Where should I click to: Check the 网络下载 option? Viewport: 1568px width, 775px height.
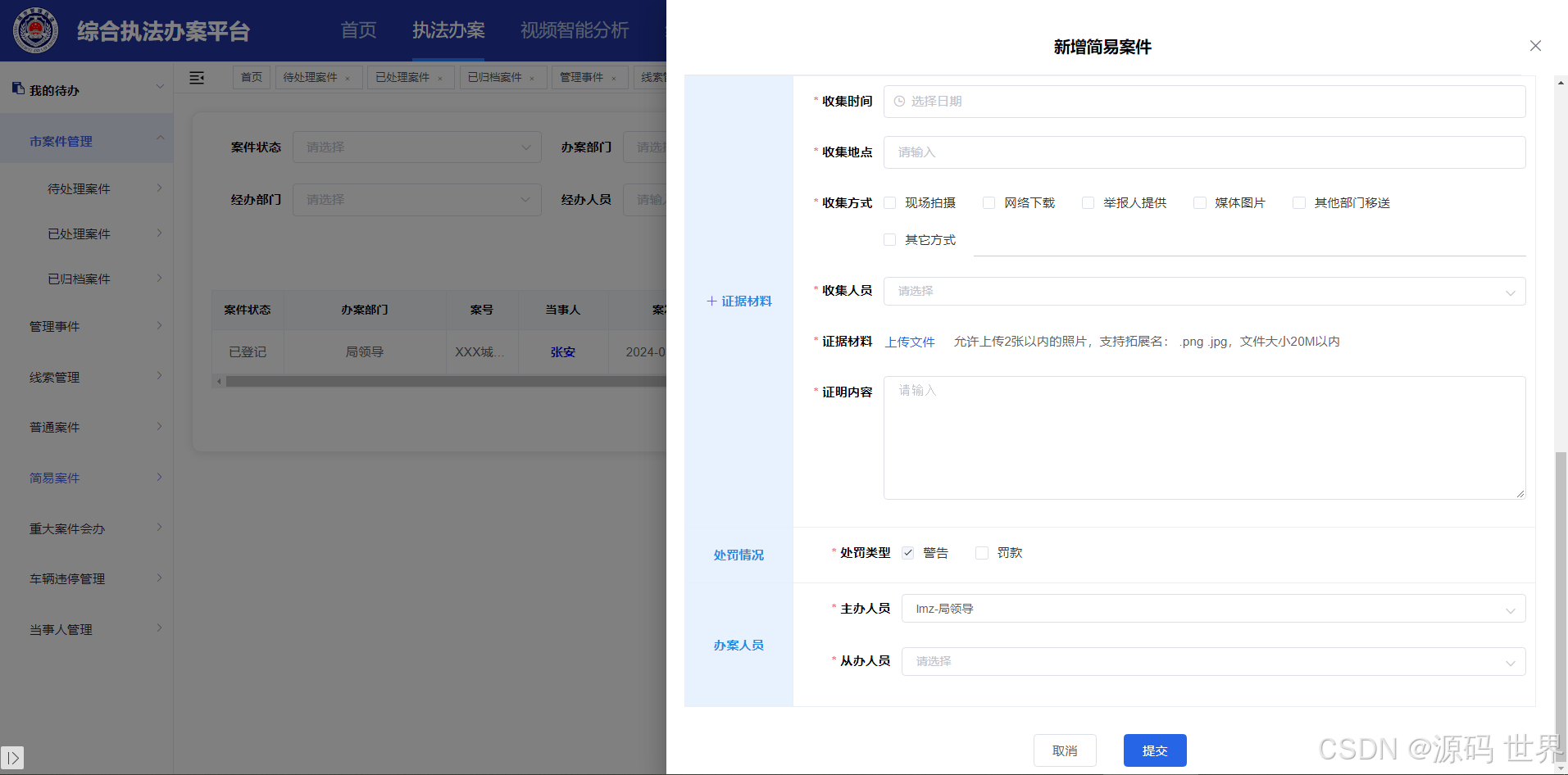pyautogui.click(x=989, y=203)
